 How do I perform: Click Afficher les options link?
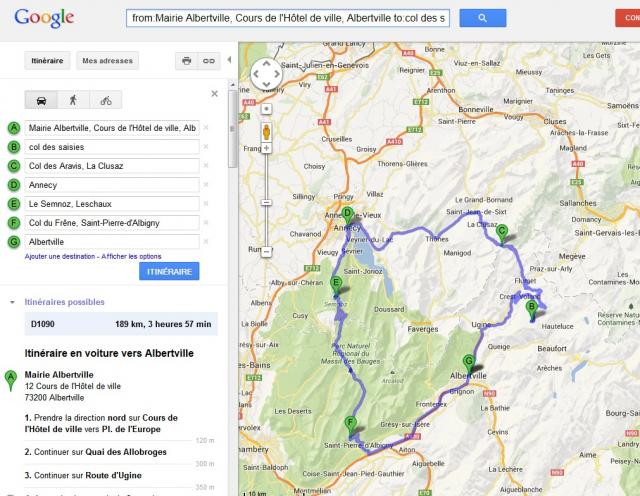[x=131, y=256]
